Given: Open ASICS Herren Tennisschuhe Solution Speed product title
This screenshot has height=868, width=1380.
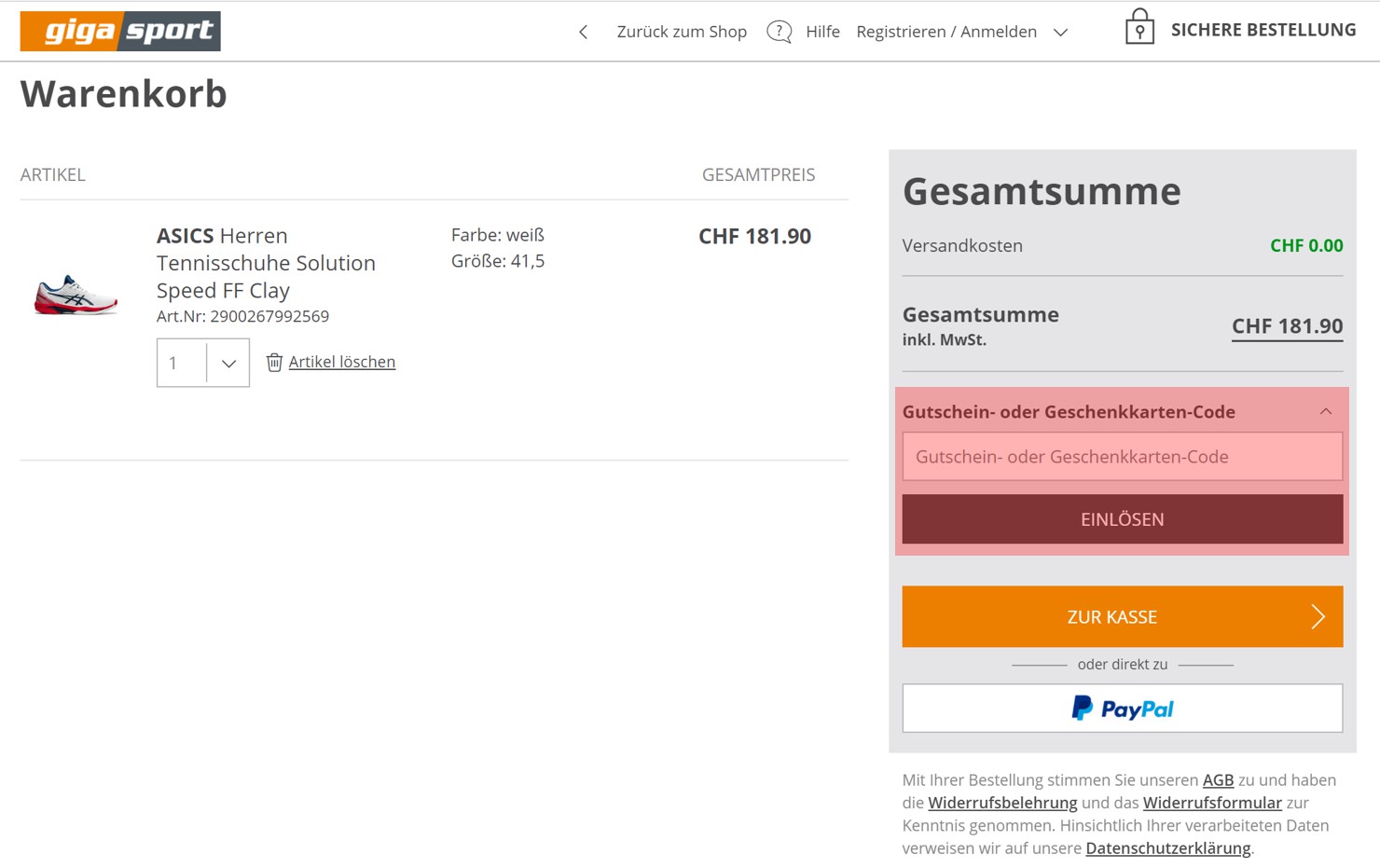Looking at the screenshot, I should (x=266, y=263).
